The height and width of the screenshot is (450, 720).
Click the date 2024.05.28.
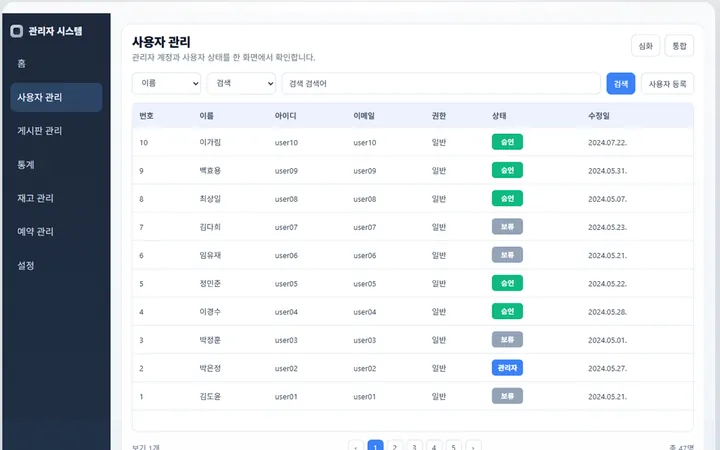click(608, 312)
